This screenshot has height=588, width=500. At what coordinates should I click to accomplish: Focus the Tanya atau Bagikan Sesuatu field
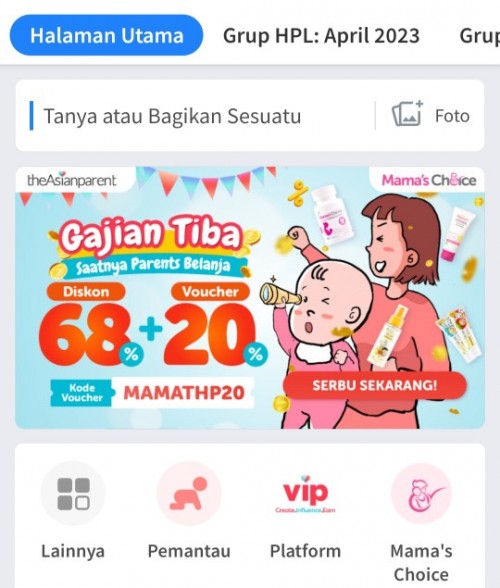(x=203, y=116)
